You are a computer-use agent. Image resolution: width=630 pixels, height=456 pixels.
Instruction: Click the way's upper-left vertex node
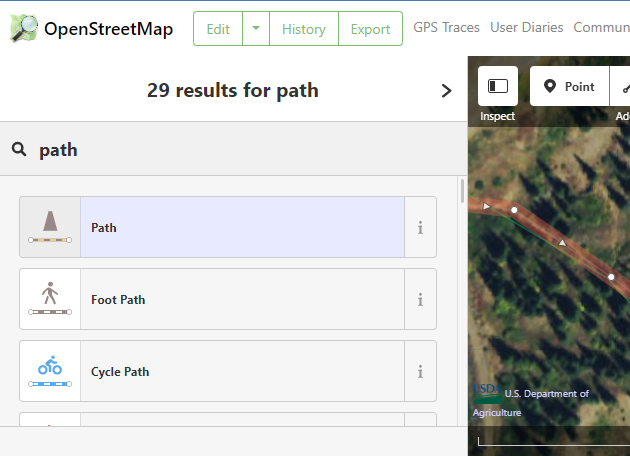(514, 210)
